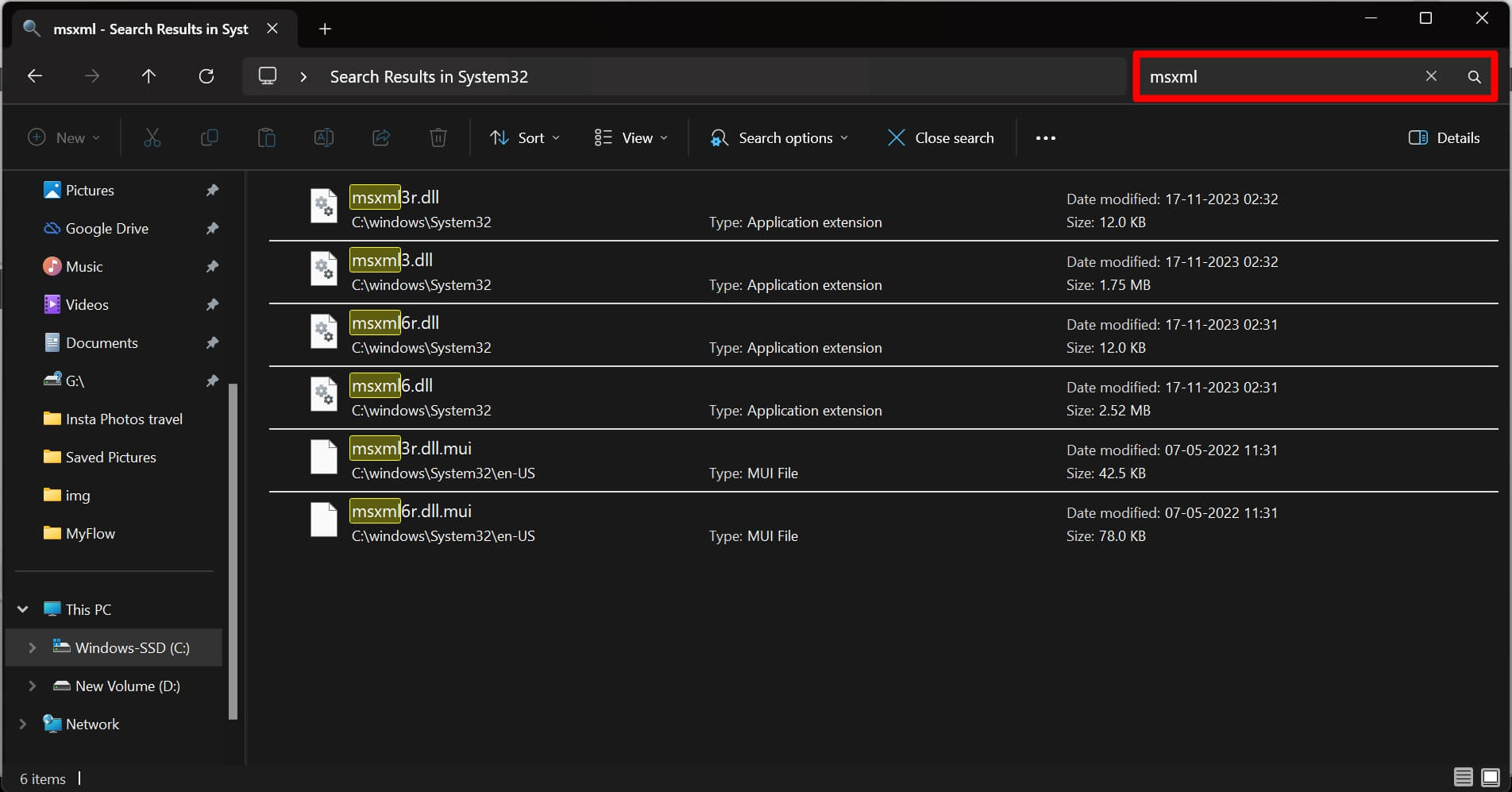
Task: Select the msxml6.dll file
Action: pyautogui.click(x=392, y=386)
